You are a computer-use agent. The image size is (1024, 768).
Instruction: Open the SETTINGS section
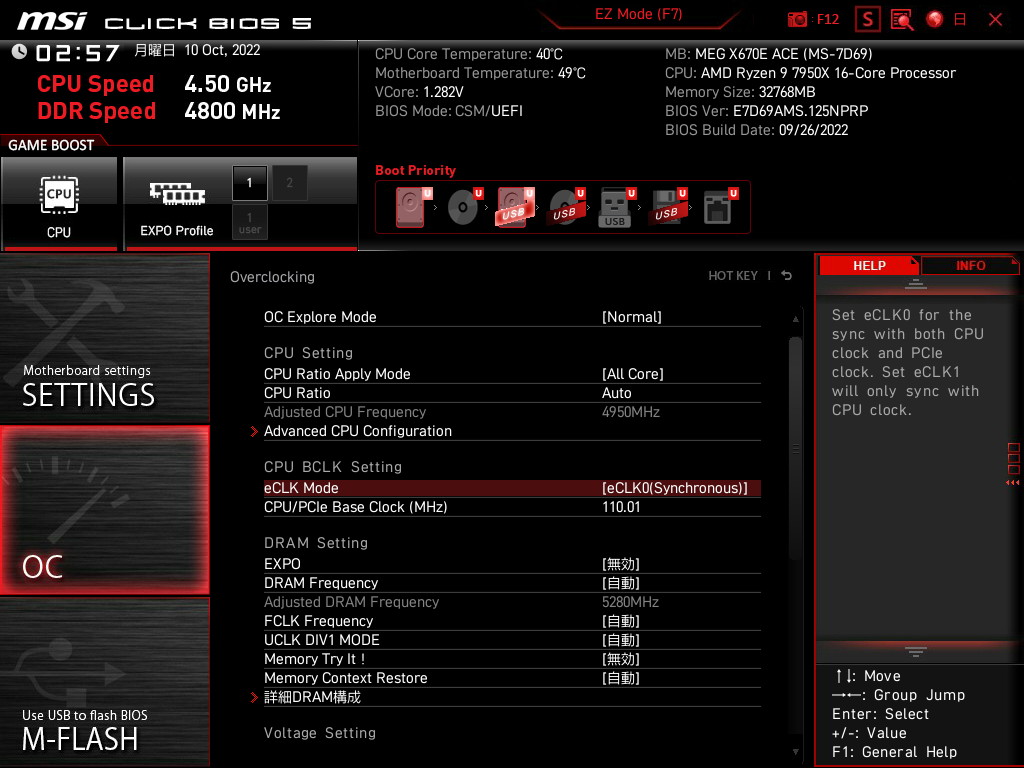click(x=104, y=338)
